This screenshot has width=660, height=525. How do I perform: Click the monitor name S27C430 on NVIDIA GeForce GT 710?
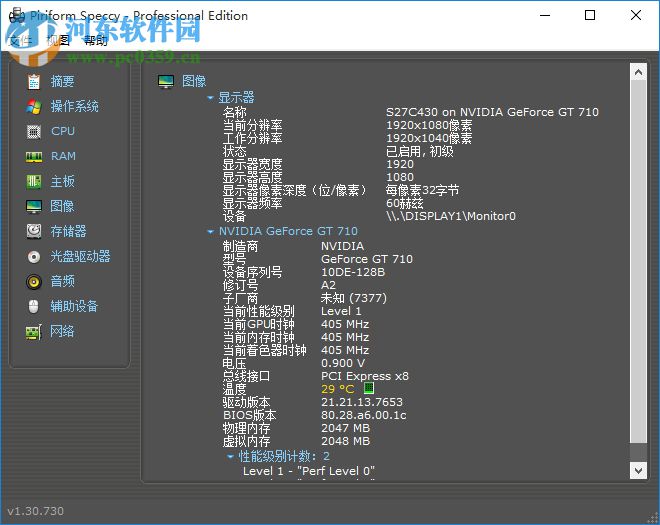point(492,112)
